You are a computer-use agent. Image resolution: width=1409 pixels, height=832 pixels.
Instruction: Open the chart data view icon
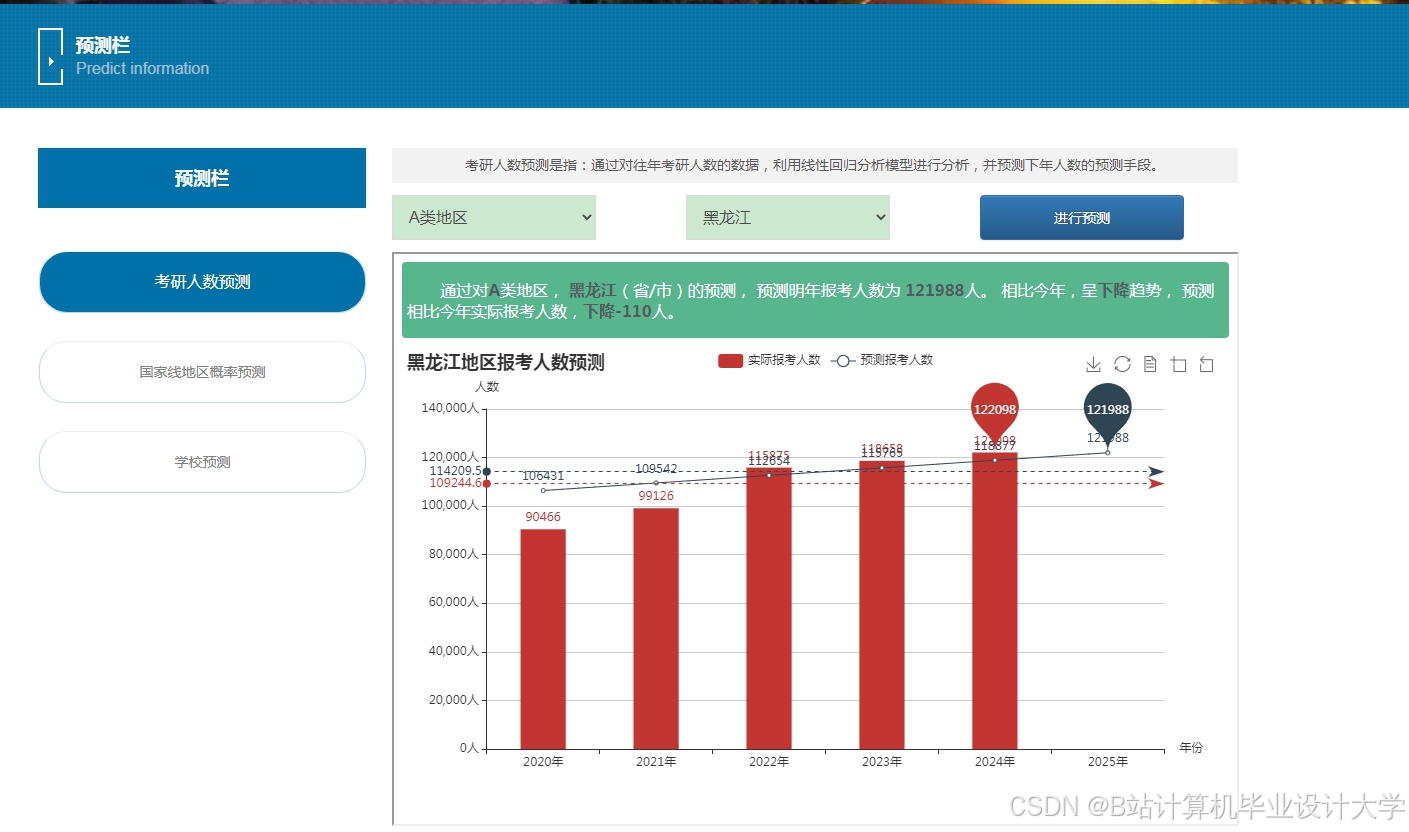pyautogui.click(x=1149, y=363)
